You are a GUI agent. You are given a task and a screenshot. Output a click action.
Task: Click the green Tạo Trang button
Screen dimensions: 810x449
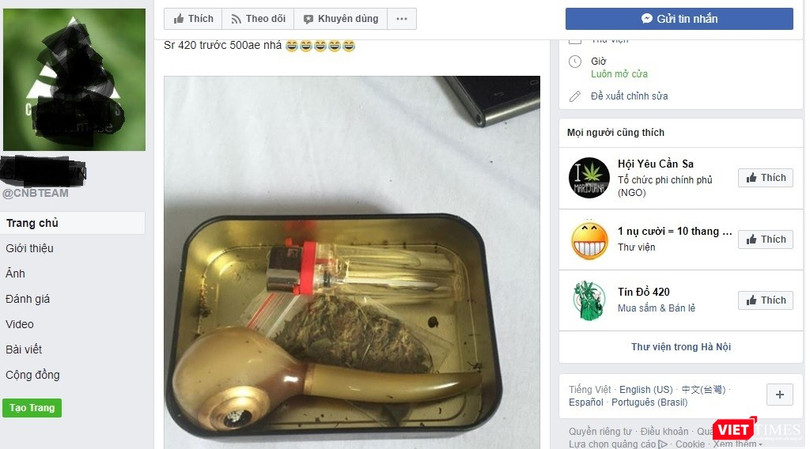[x=32, y=408]
